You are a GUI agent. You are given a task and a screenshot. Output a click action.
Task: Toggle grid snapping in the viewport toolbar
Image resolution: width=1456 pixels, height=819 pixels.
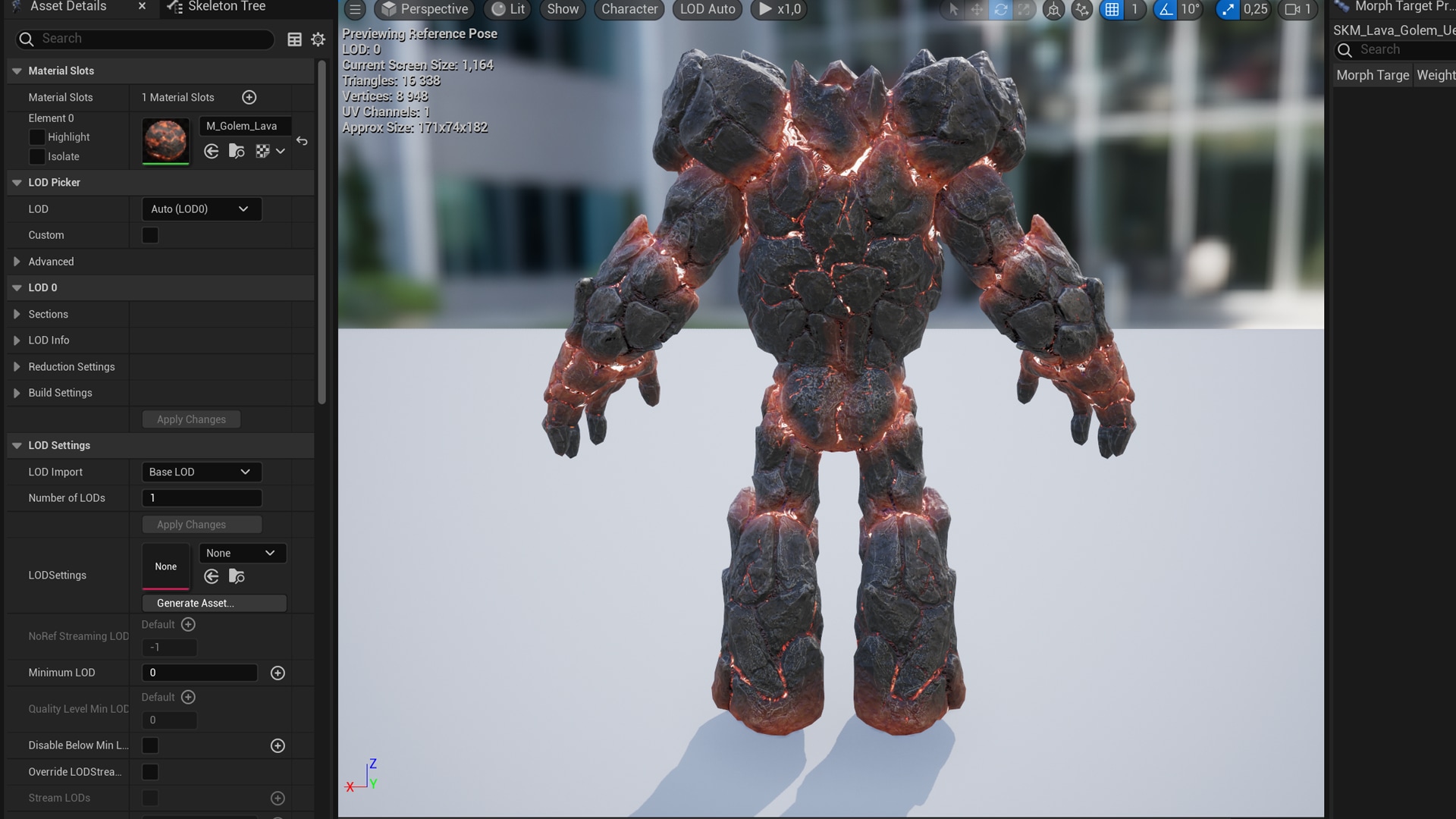(x=1112, y=10)
